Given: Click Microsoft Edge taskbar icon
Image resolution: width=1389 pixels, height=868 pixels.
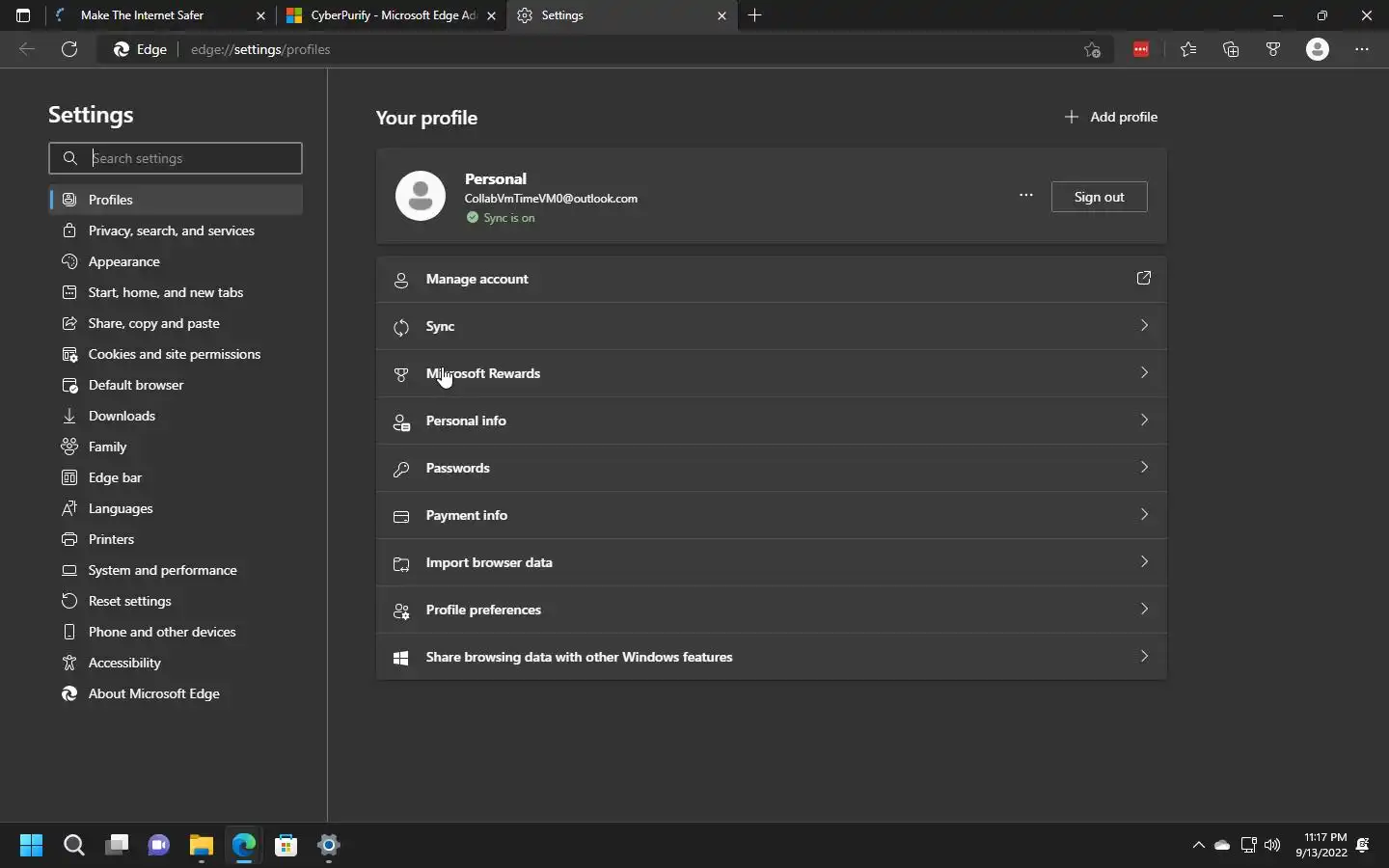Looking at the screenshot, I should 243,846.
